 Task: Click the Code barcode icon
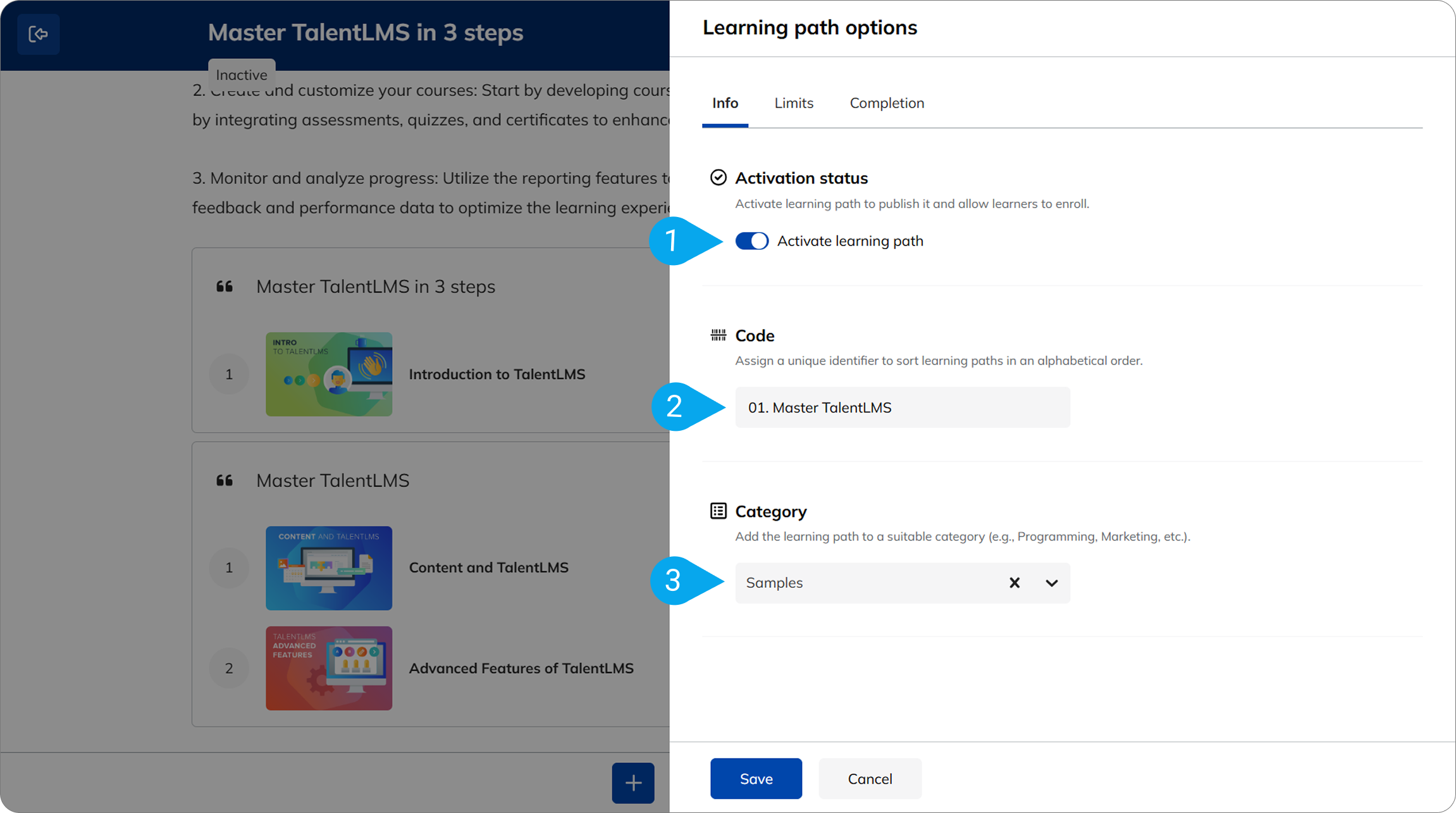tap(718, 335)
